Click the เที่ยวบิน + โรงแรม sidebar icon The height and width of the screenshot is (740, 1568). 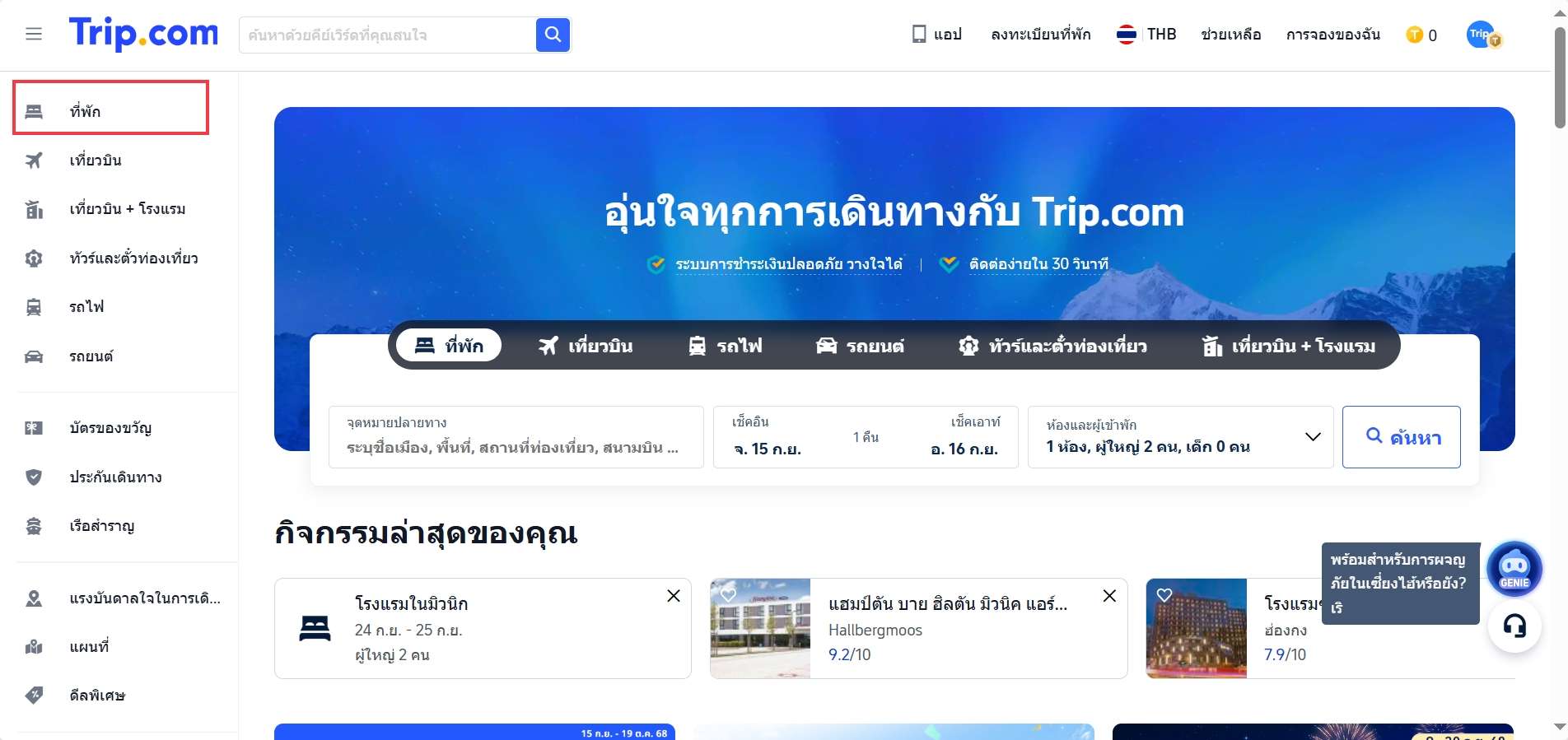click(34, 209)
